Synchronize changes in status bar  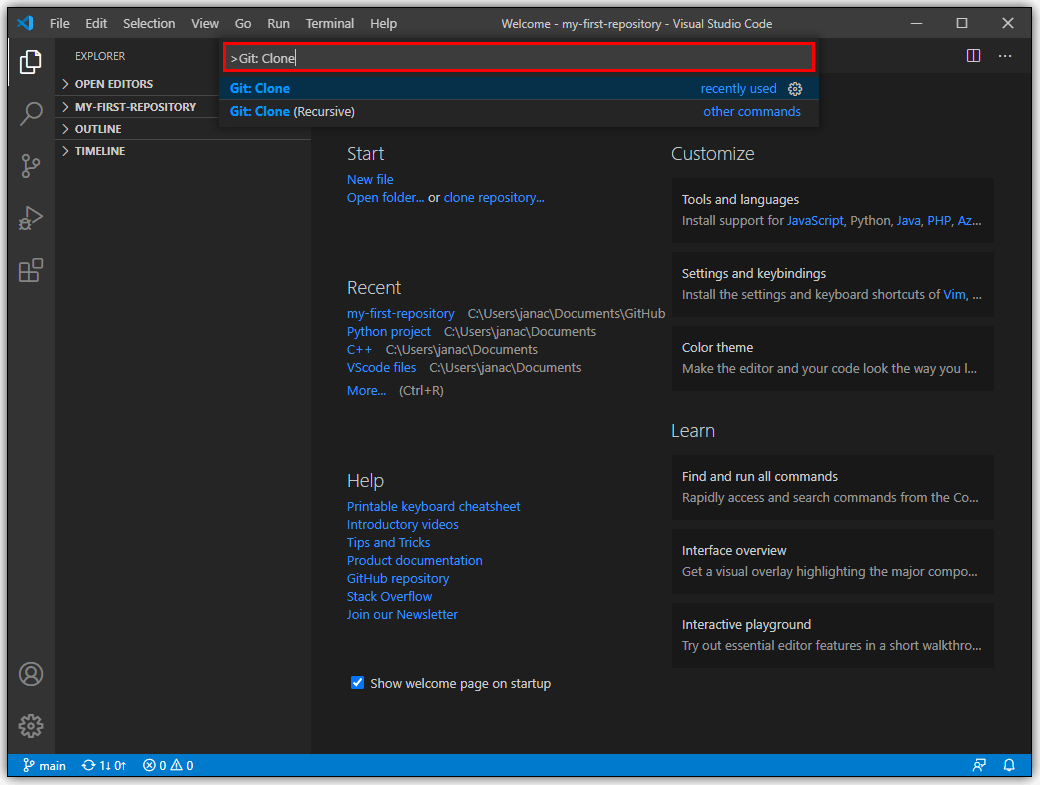point(103,766)
